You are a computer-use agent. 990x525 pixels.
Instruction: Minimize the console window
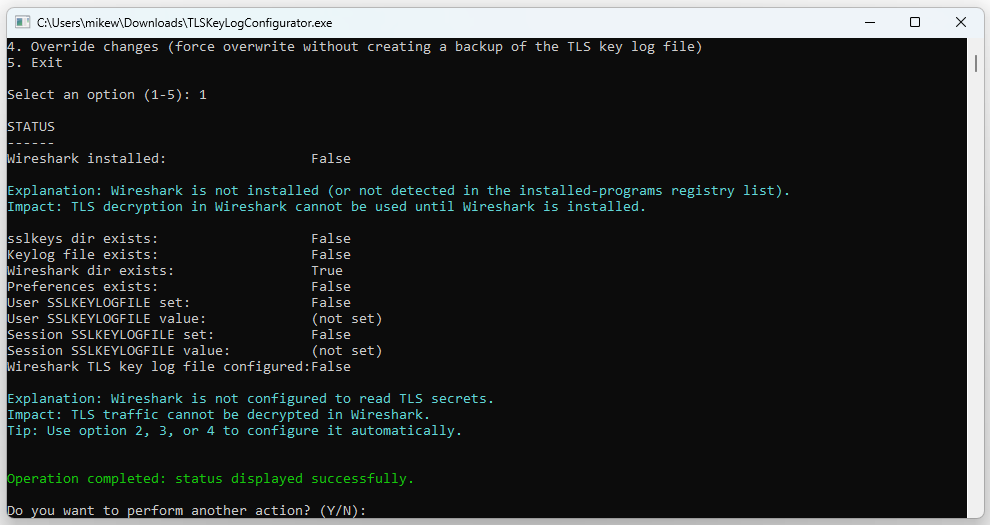[868, 22]
